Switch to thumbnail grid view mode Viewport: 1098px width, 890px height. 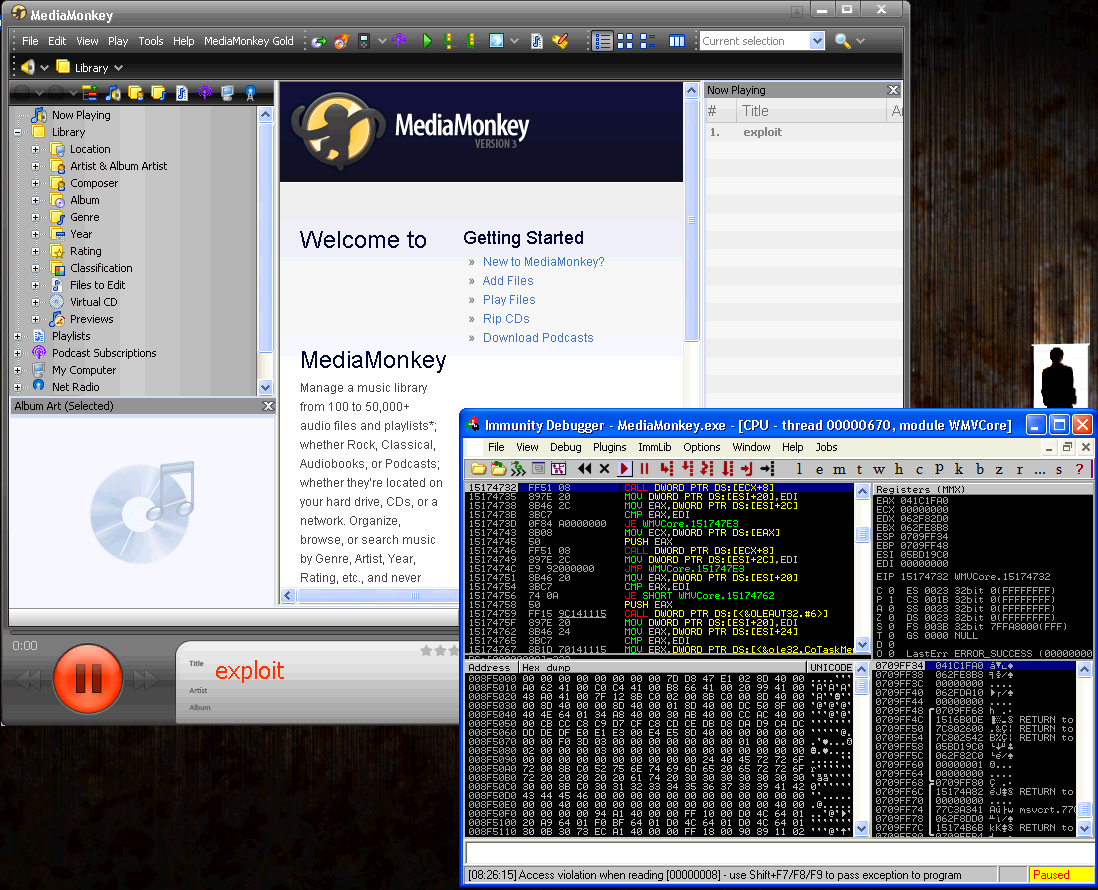pos(625,41)
